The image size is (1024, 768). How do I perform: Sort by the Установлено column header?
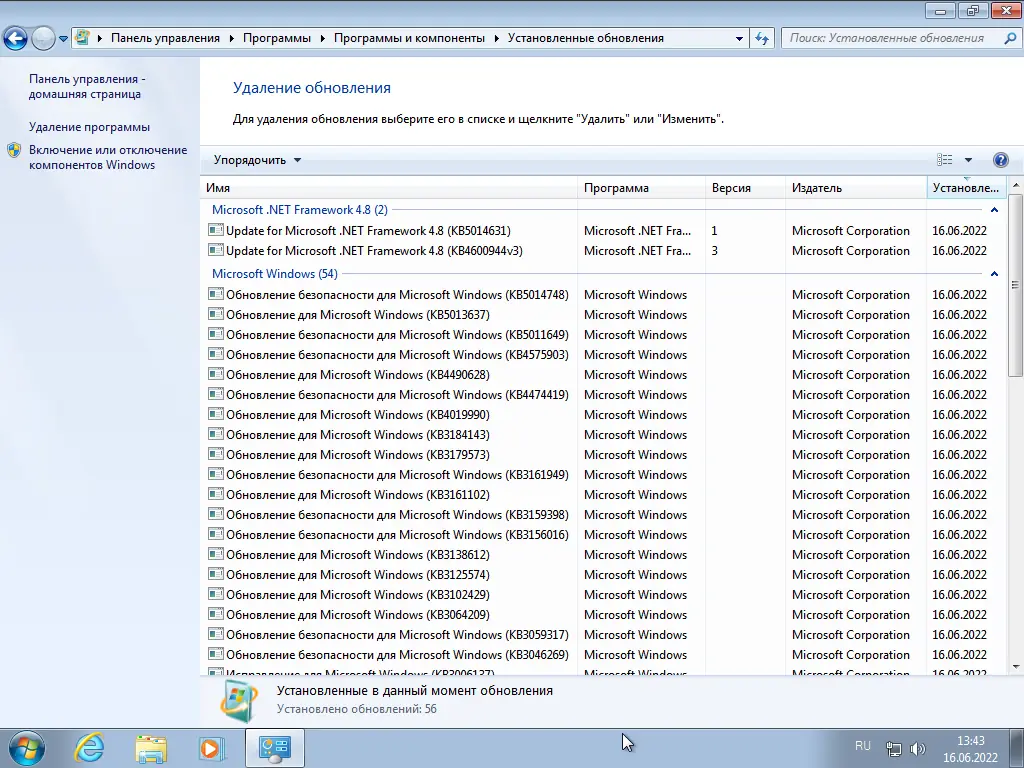tap(966, 187)
